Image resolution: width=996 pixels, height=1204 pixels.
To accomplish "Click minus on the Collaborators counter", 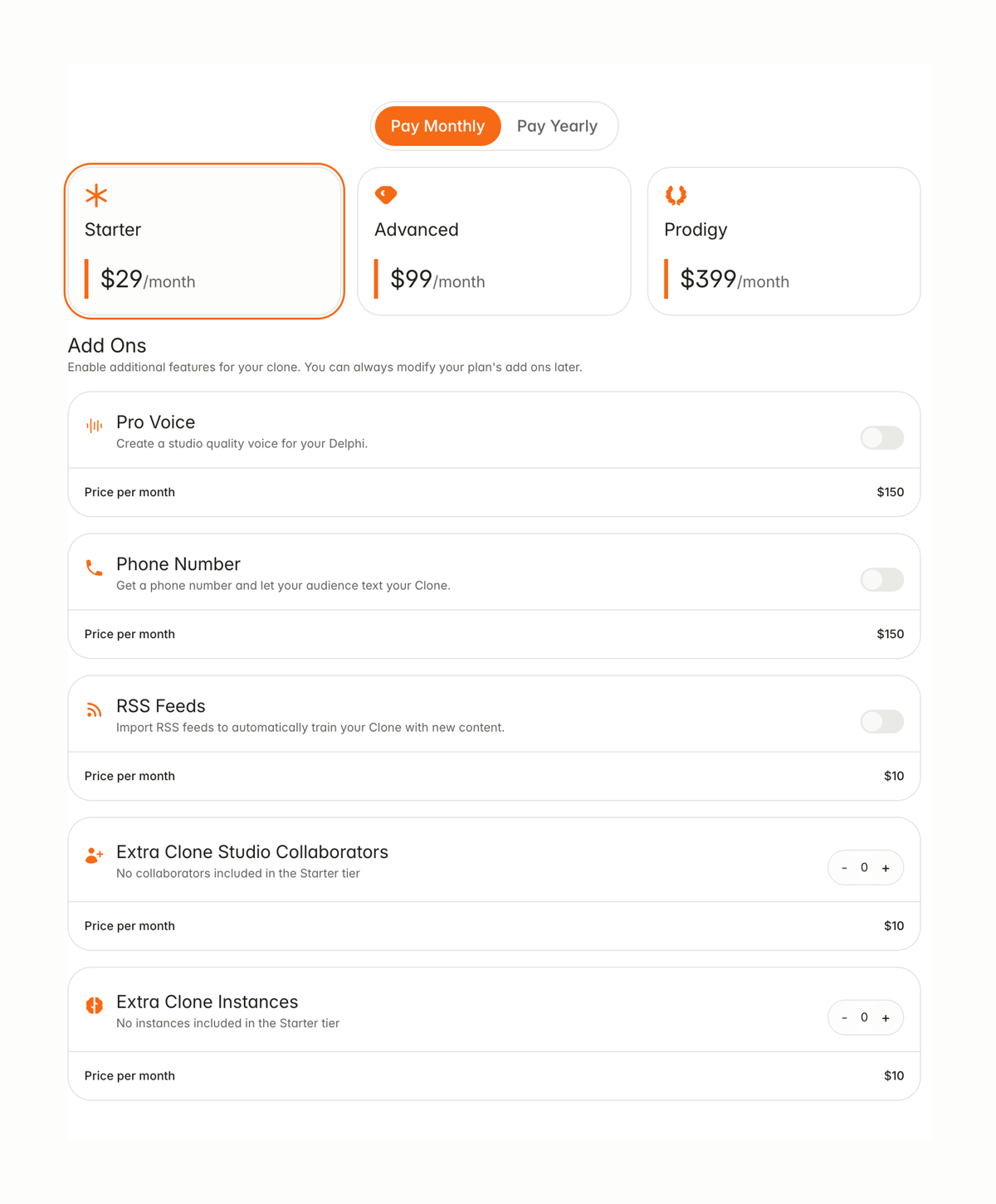I will 845,867.
